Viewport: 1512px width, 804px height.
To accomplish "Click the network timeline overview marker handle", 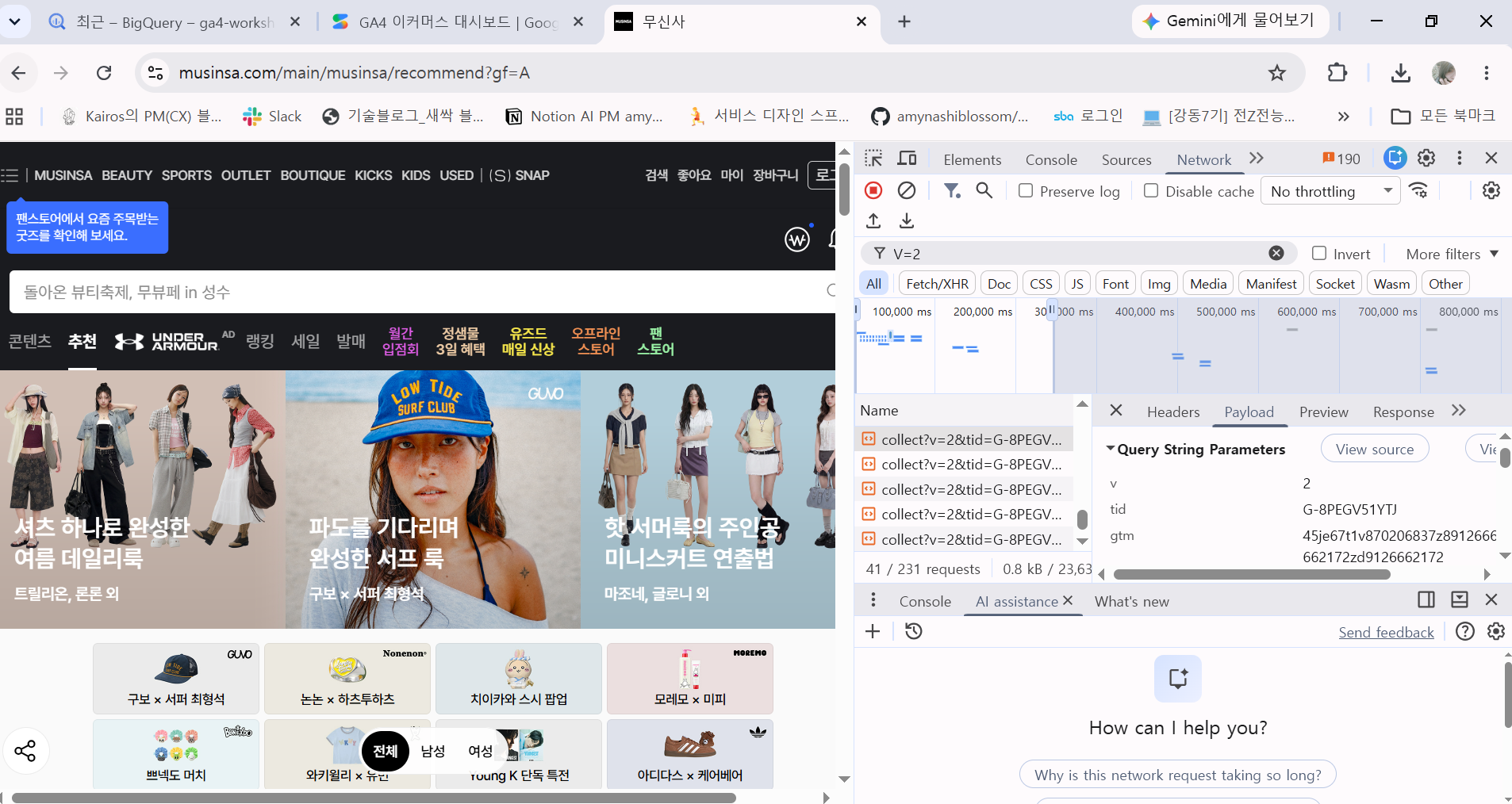I will [x=1052, y=308].
